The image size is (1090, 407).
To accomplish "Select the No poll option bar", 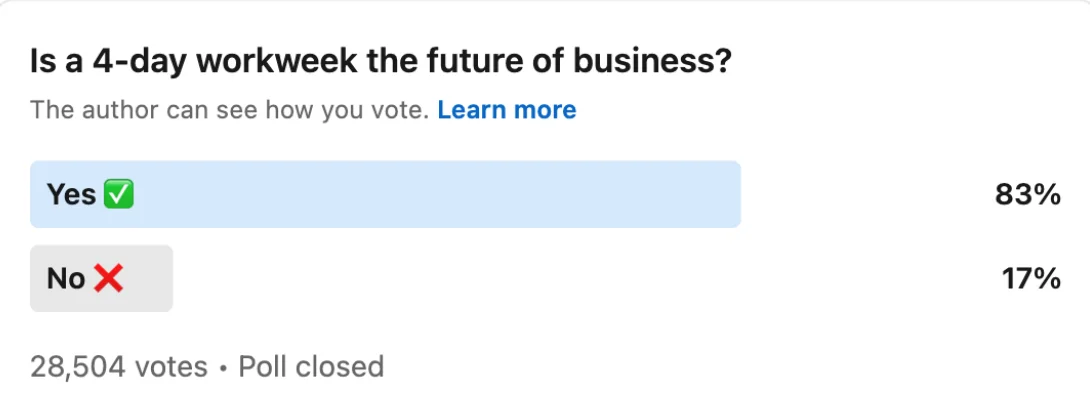I will coord(101,278).
